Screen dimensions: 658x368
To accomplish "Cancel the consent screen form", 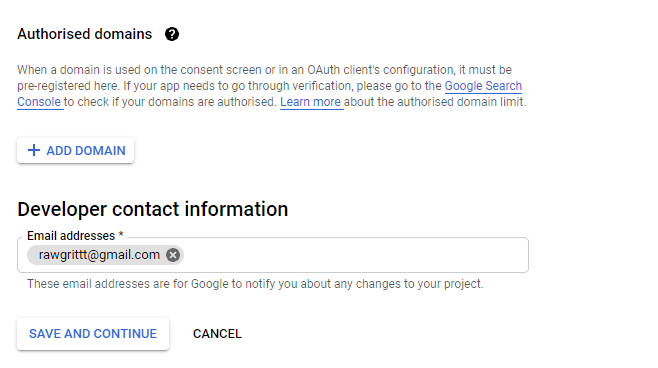I will 217,334.
